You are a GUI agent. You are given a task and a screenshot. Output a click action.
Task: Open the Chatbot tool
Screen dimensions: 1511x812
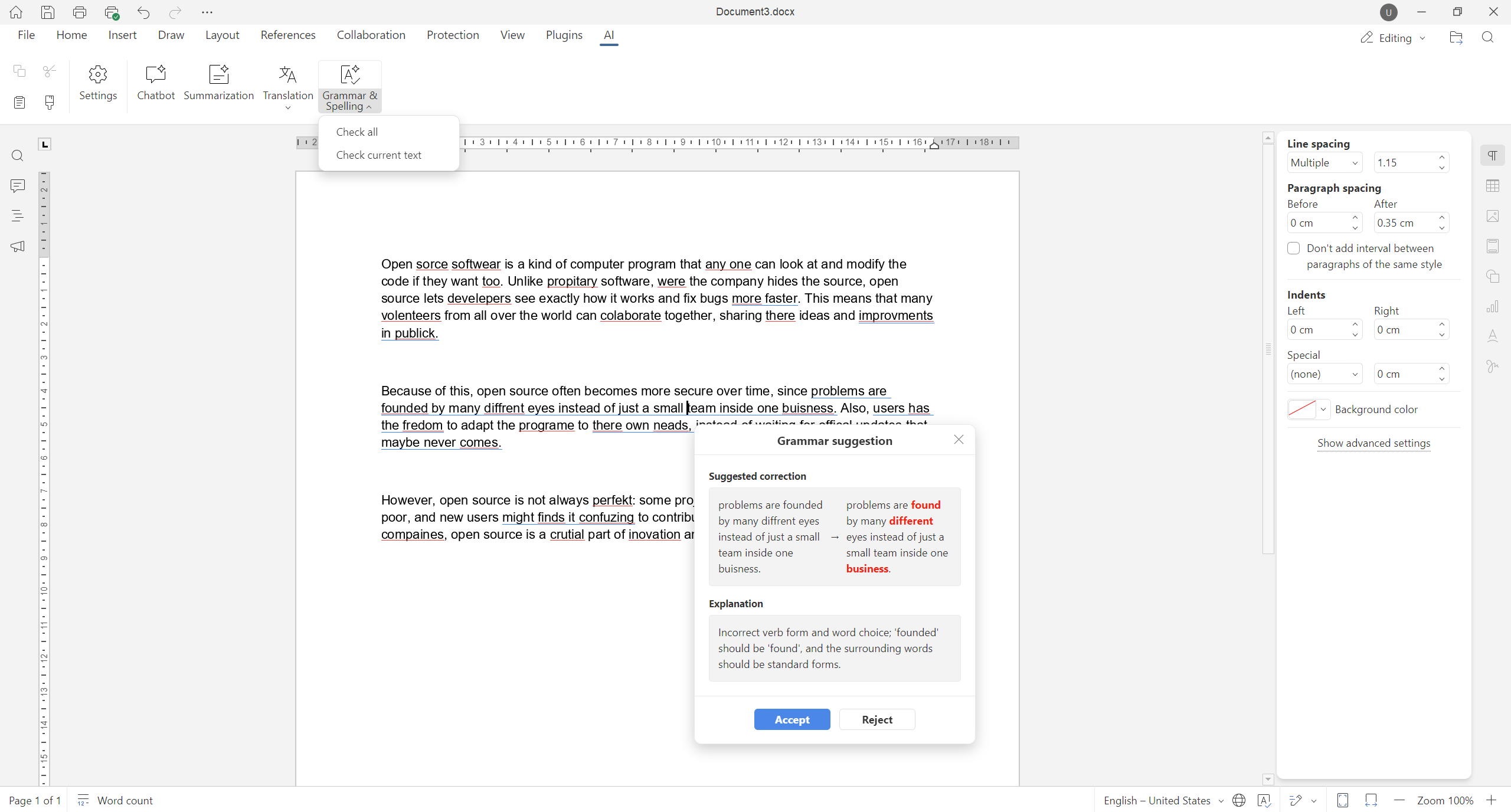click(155, 83)
